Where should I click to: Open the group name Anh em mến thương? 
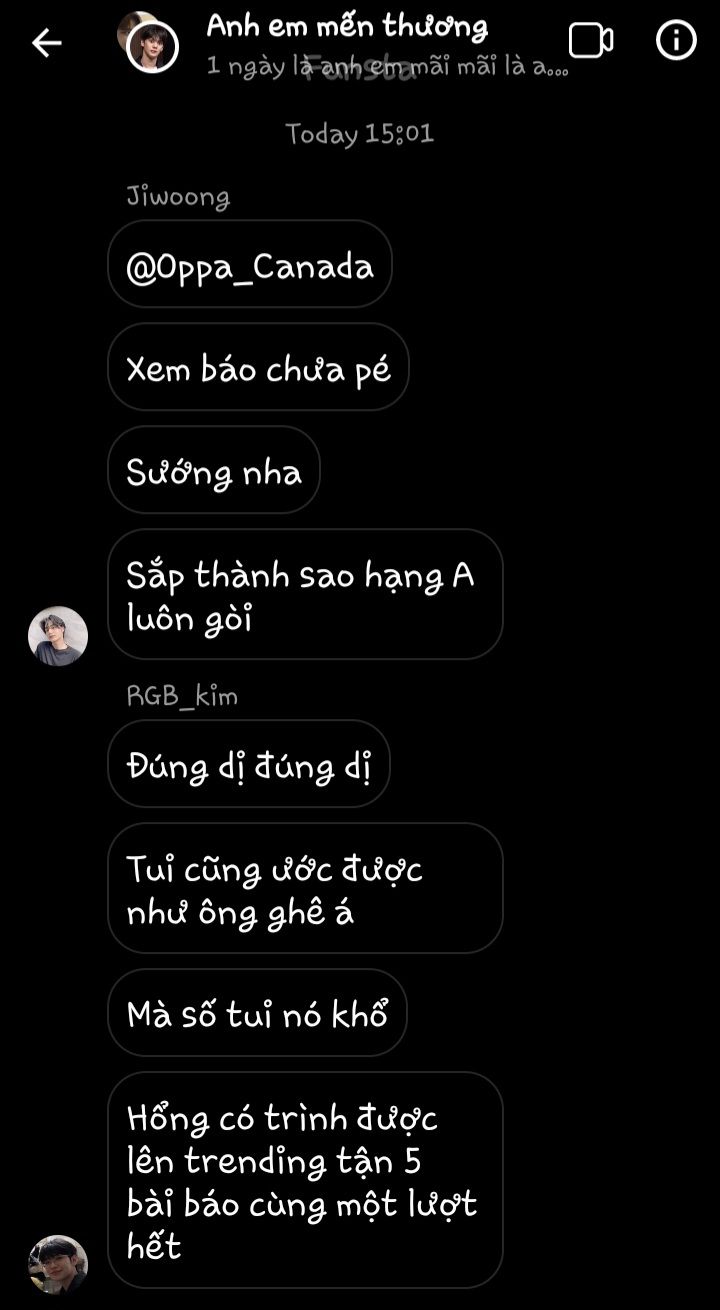pos(347,27)
